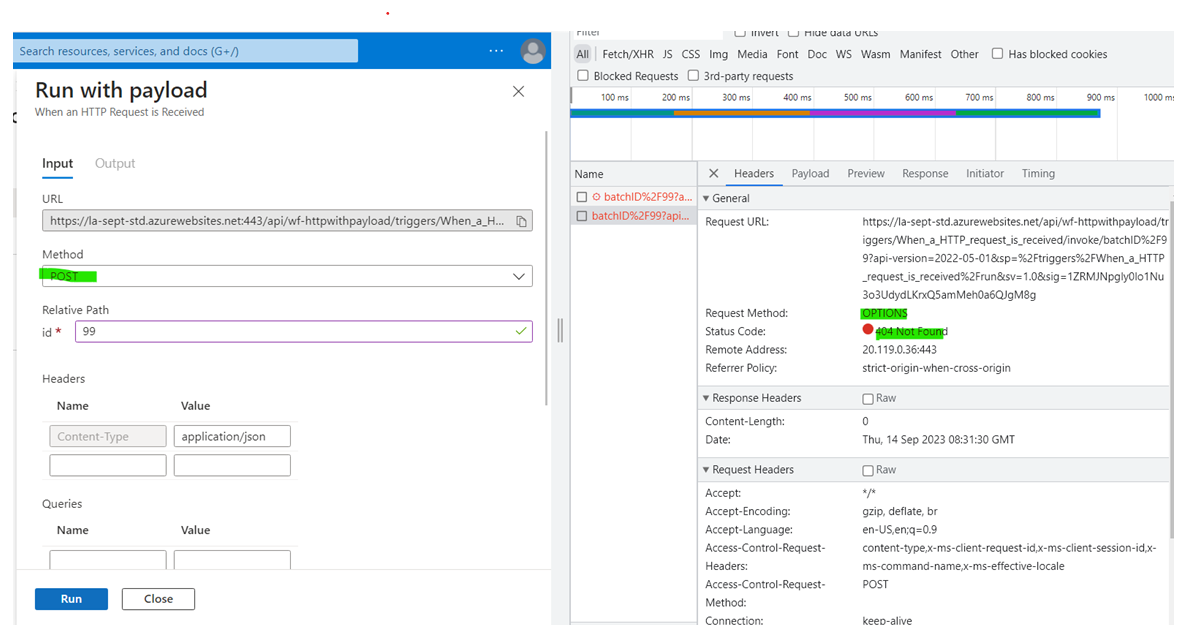Select the Fetch/XHR network filter
This screenshot has height=625, width=1198.
pyautogui.click(x=628, y=54)
